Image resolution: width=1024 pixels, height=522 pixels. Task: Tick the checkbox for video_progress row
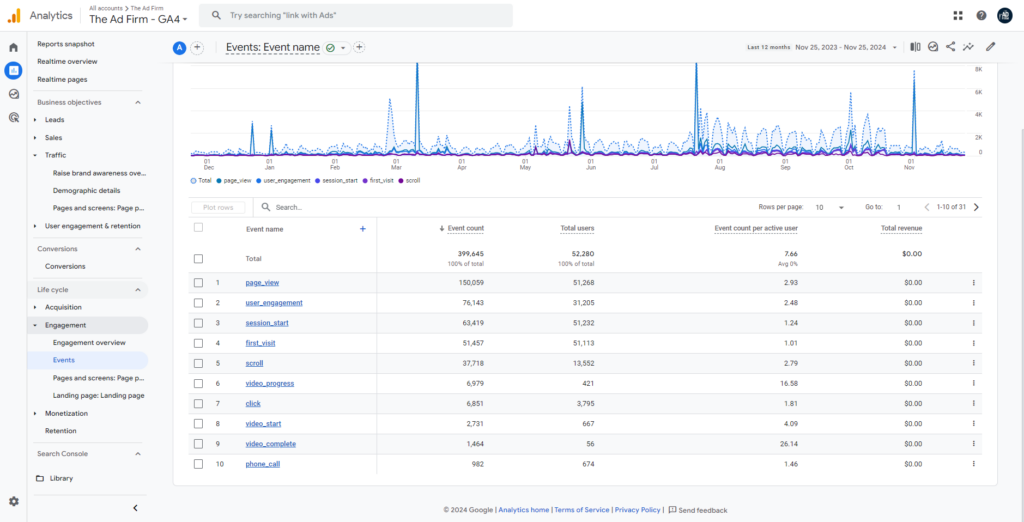point(198,384)
